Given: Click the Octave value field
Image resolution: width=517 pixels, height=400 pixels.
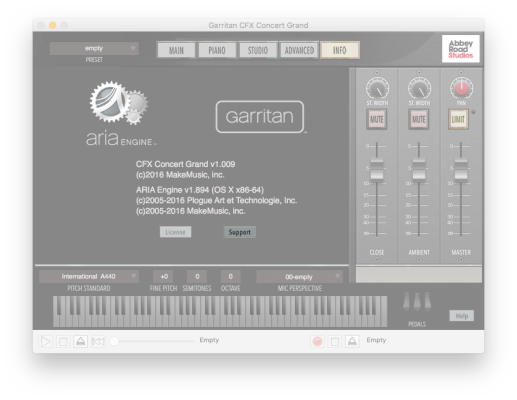Looking at the screenshot, I should (x=231, y=277).
